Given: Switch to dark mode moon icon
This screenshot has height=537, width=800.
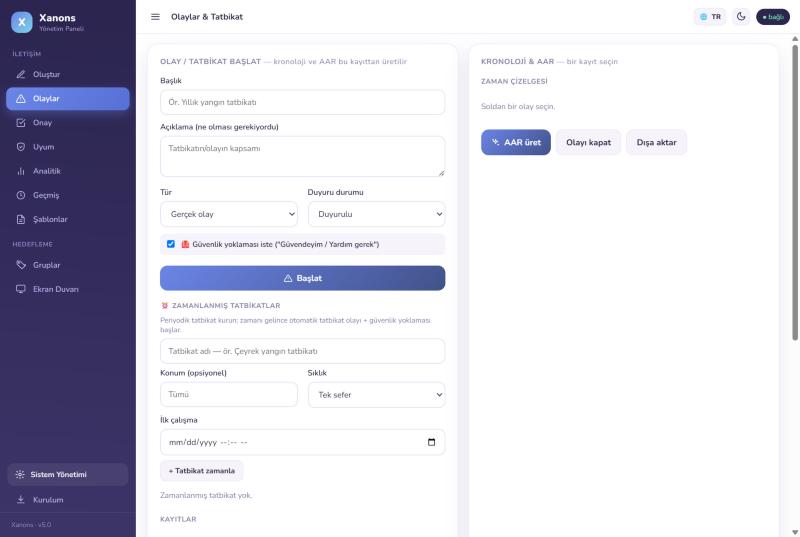Looking at the screenshot, I should pyautogui.click(x=741, y=17).
